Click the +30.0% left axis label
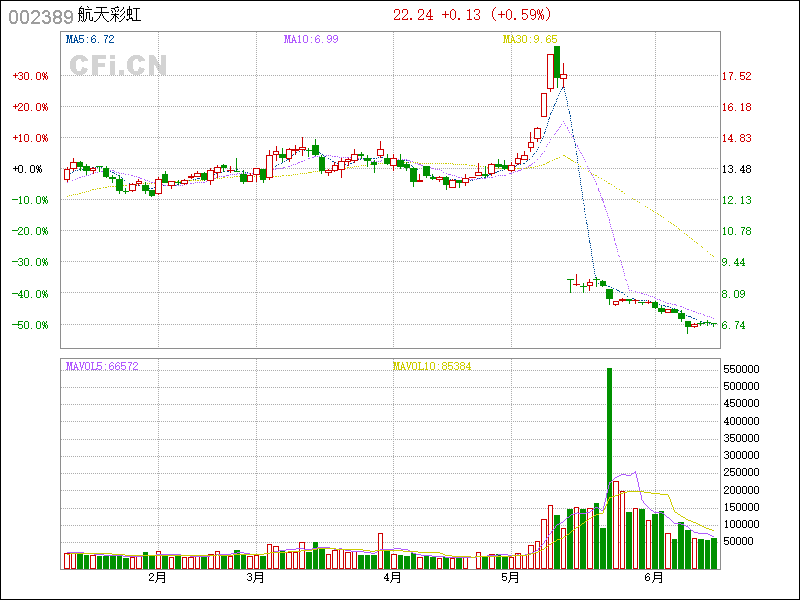 [x=30, y=76]
